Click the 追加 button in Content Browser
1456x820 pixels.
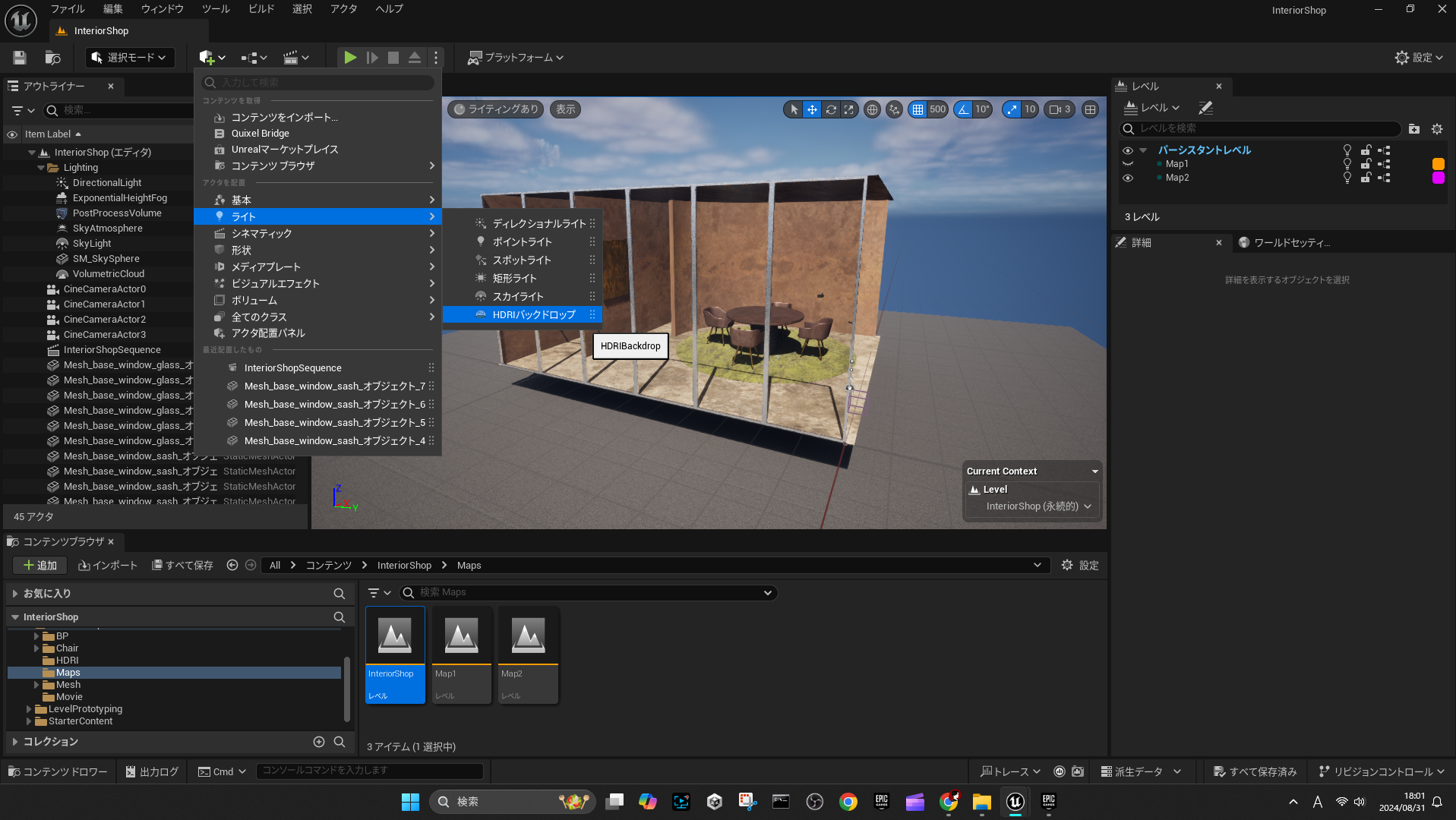click(x=39, y=566)
